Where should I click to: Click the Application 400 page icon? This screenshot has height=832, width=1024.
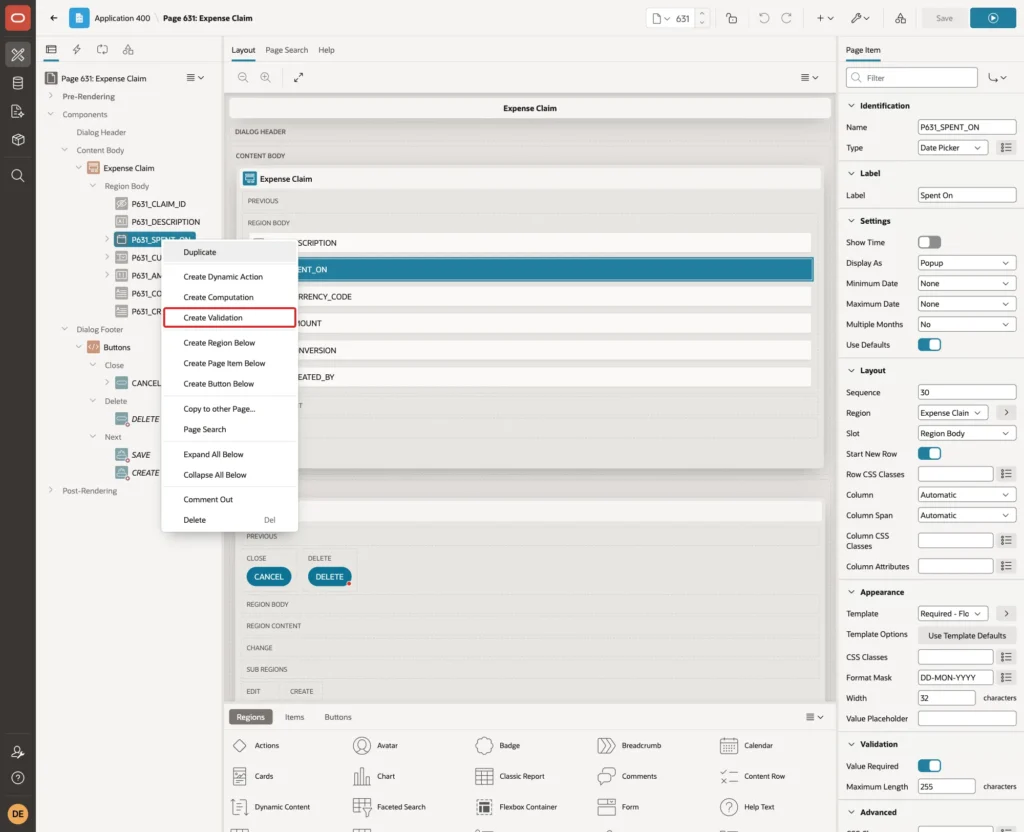tap(79, 18)
